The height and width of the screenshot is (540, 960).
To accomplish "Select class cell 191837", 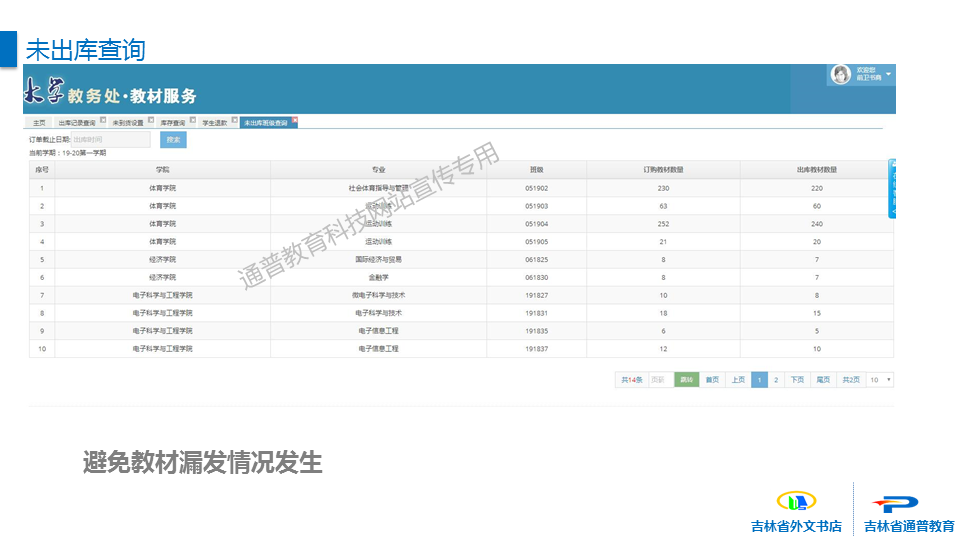I will point(536,348).
